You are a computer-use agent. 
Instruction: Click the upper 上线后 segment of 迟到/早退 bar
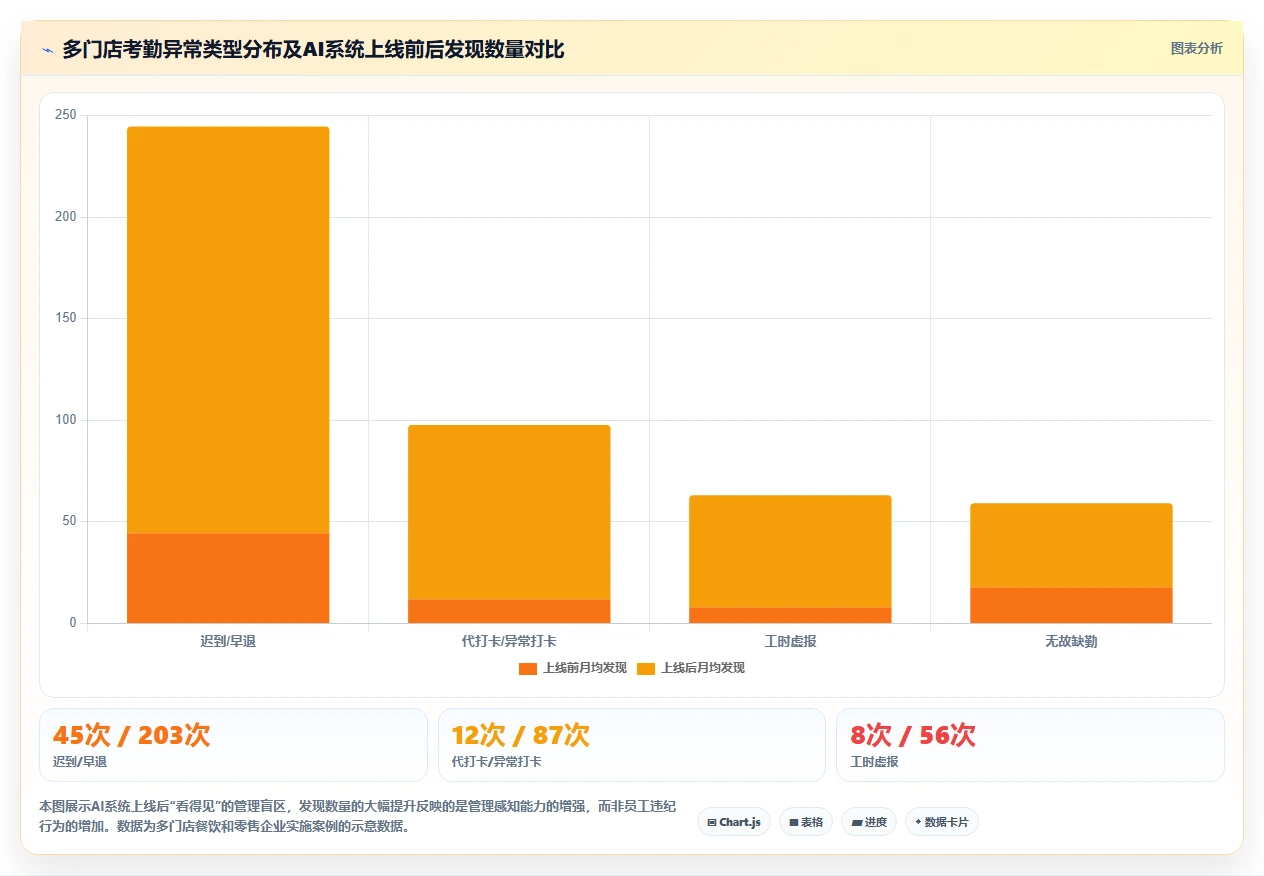click(x=228, y=330)
